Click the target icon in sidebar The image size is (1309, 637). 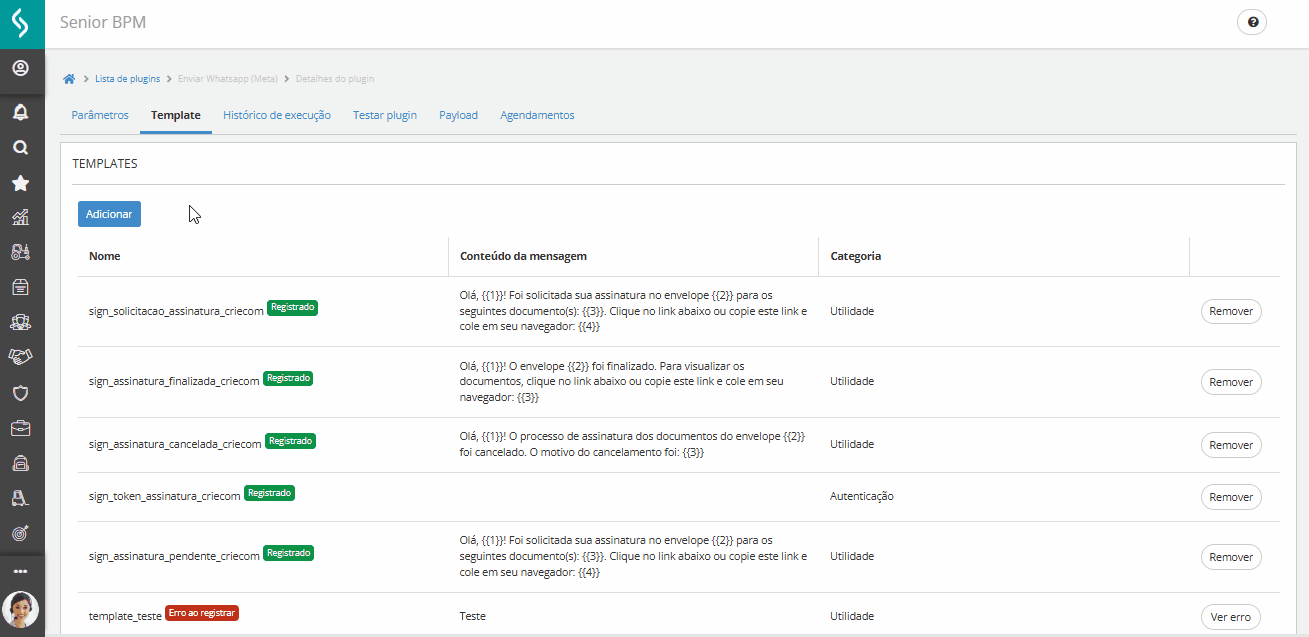(x=20, y=533)
